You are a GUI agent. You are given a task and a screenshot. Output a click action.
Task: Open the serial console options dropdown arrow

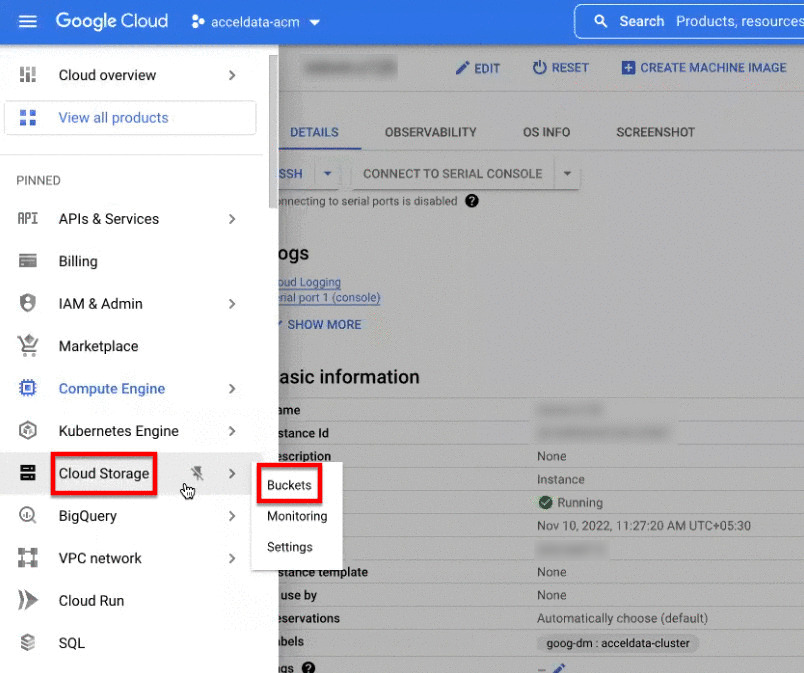[567, 174]
